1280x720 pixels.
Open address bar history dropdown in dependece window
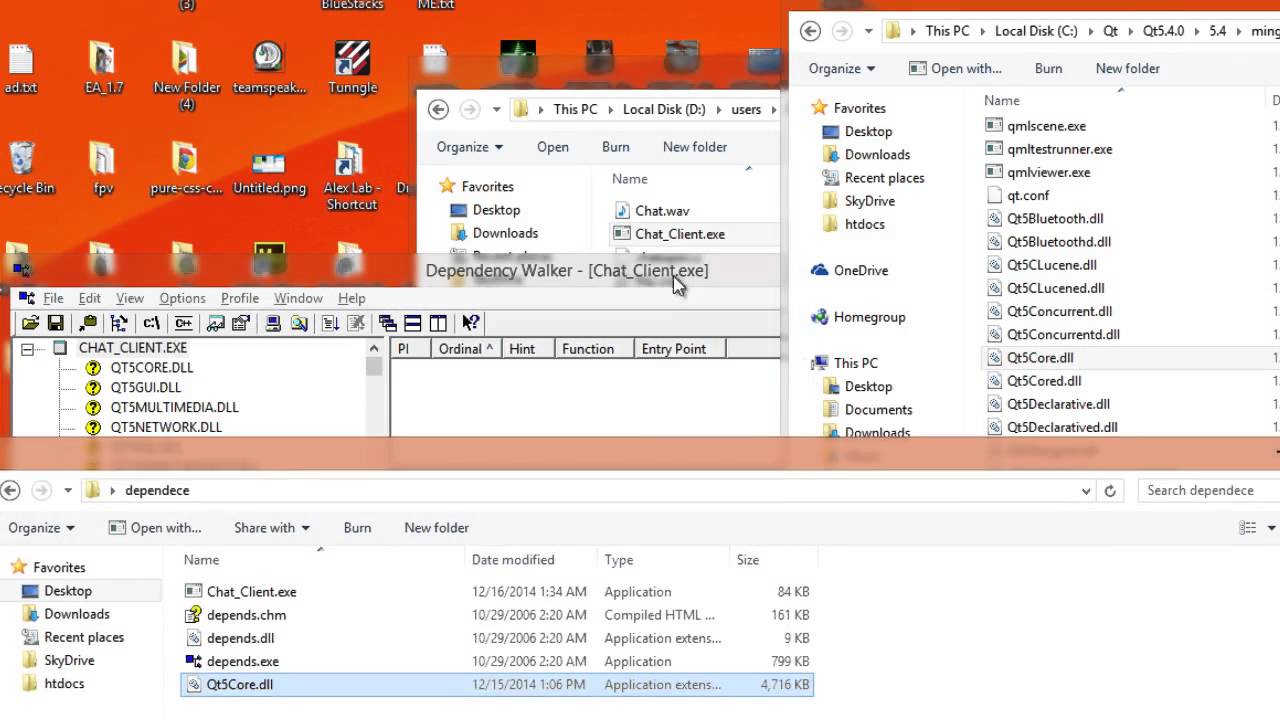[1086, 491]
